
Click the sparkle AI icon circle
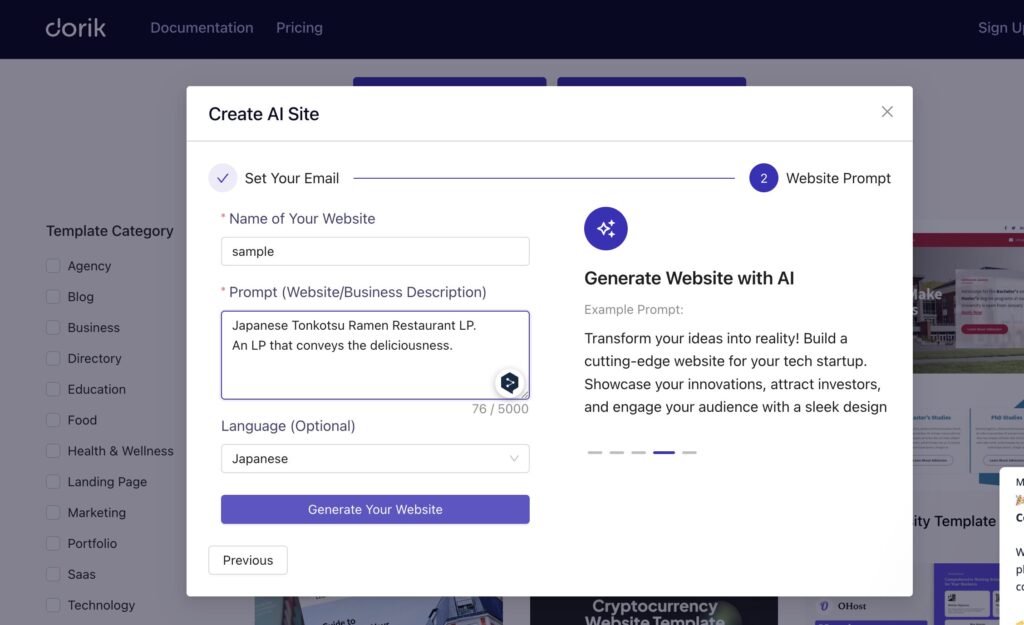[606, 229]
